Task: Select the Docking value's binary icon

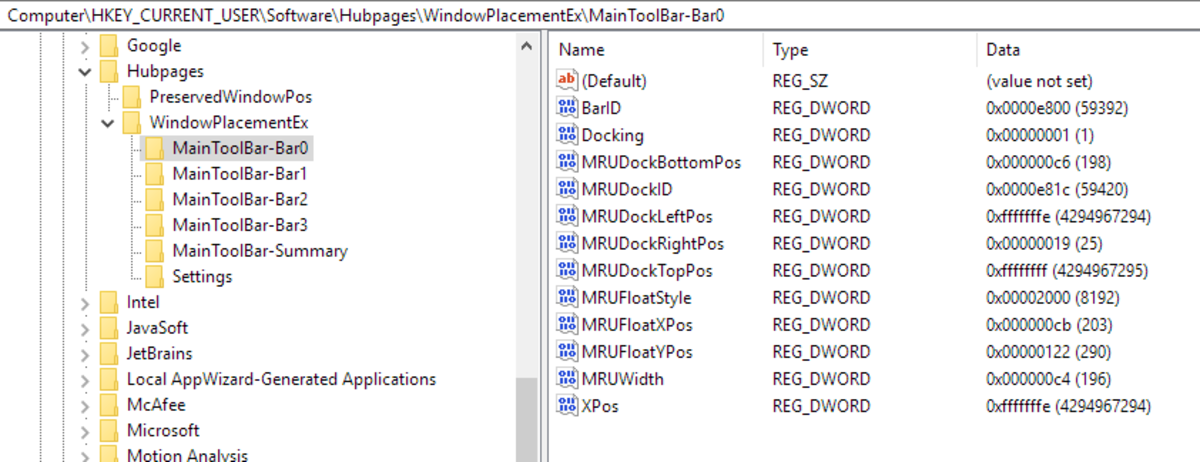Action: (567, 135)
